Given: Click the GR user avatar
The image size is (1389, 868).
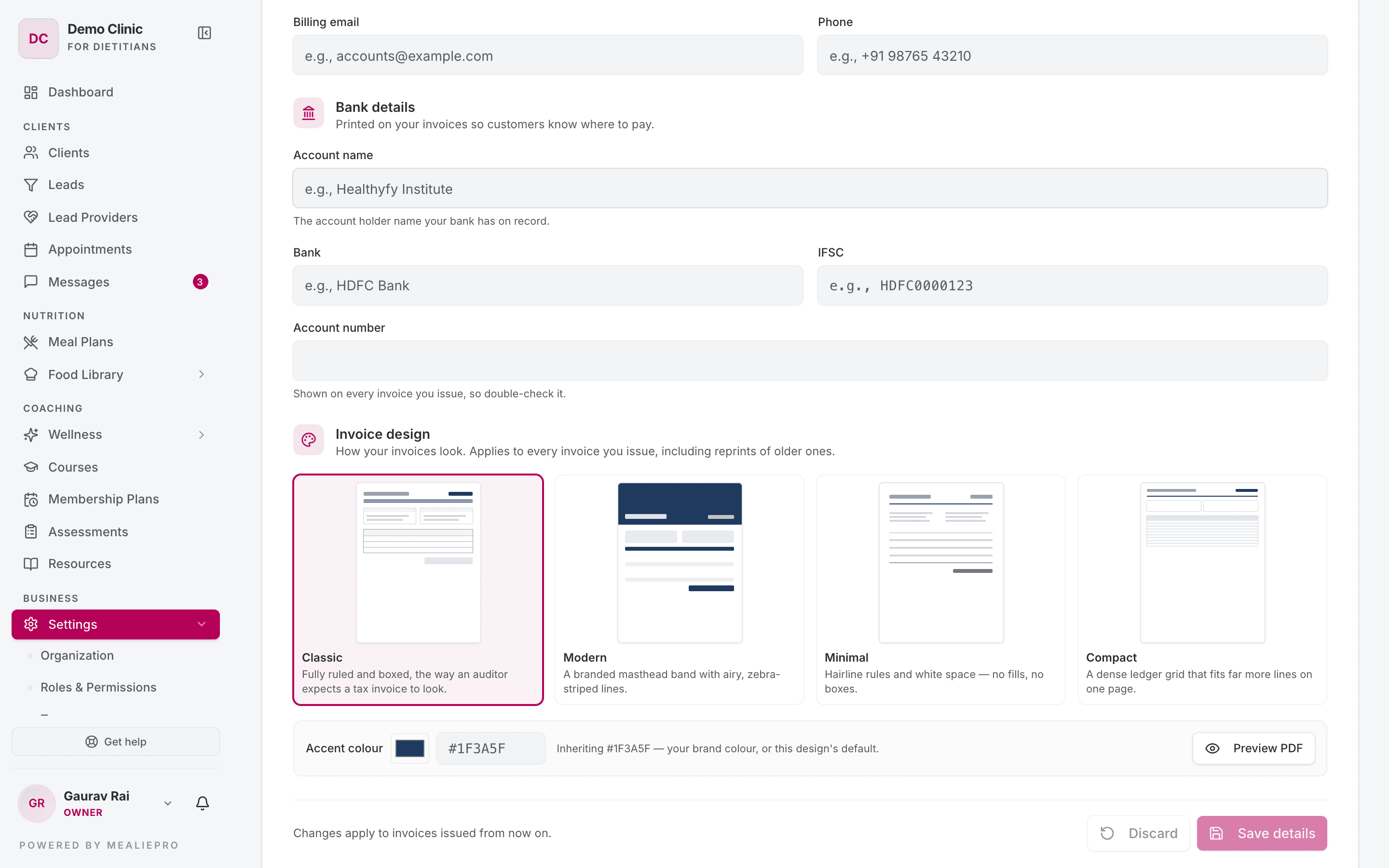Looking at the screenshot, I should [x=37, y=803].
